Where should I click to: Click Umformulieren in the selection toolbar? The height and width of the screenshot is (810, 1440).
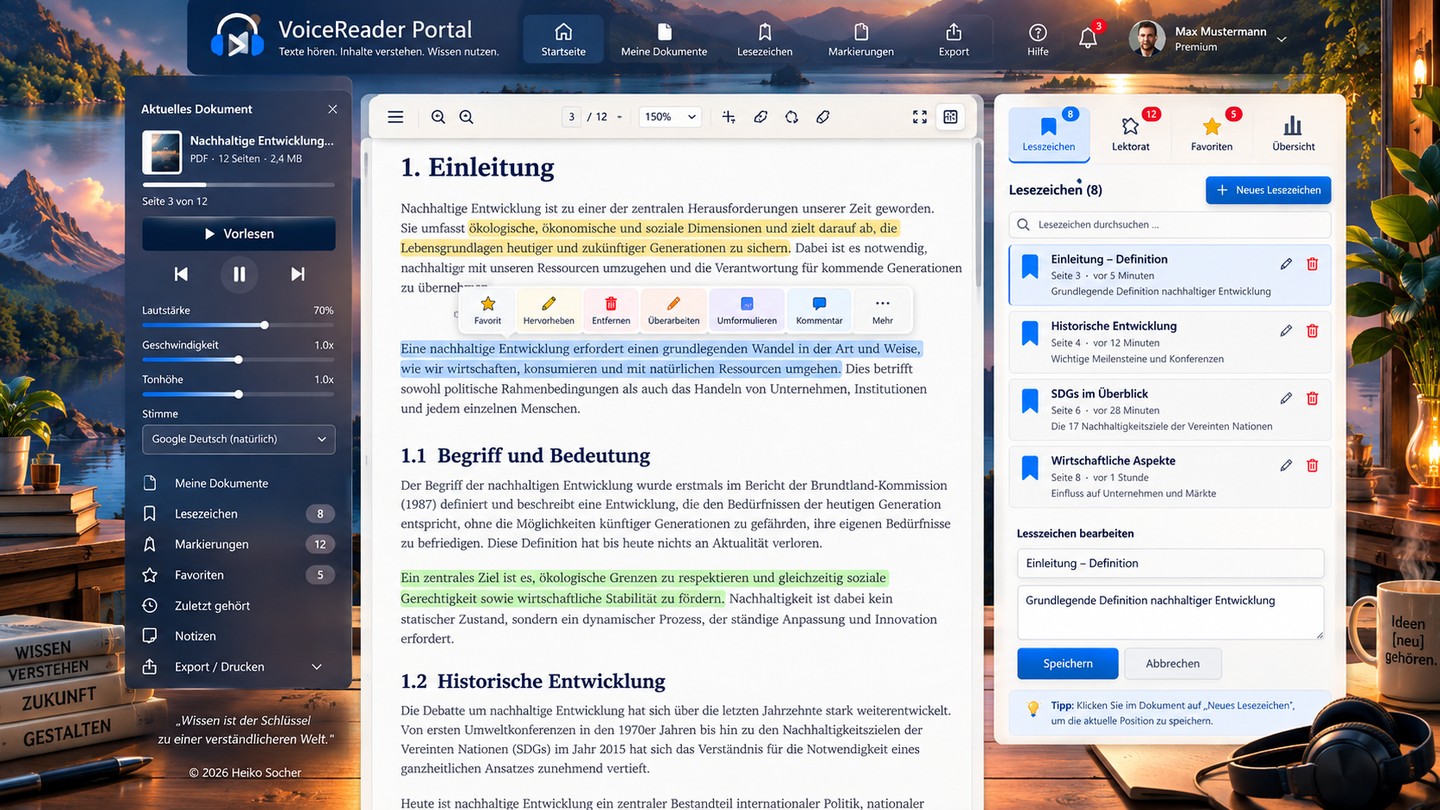747,310
